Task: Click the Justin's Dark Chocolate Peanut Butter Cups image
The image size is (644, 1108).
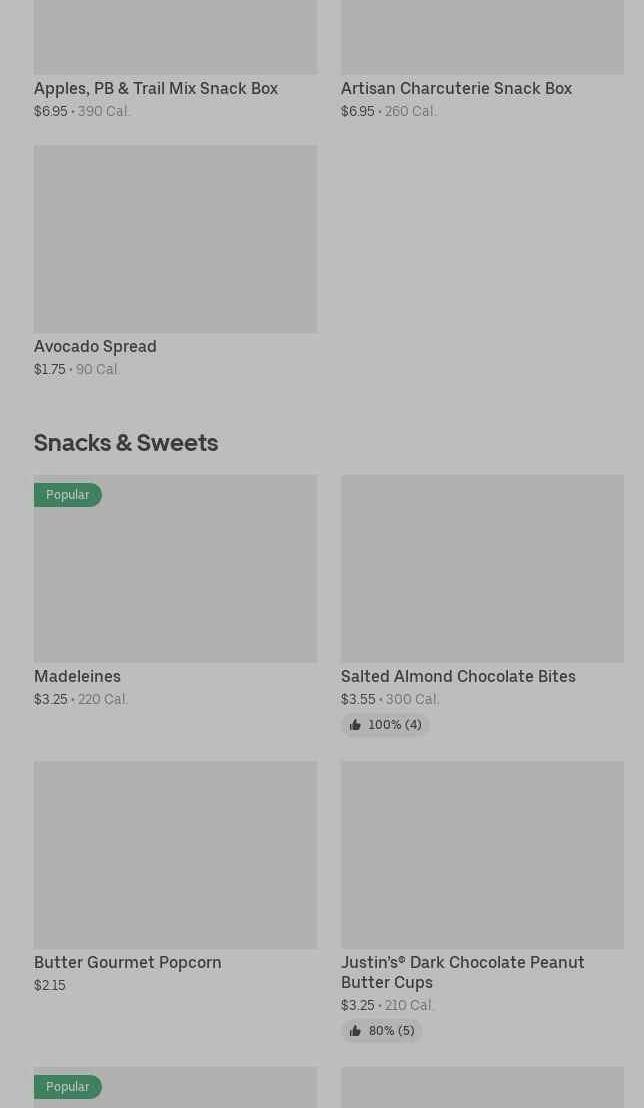Action: 482,855
